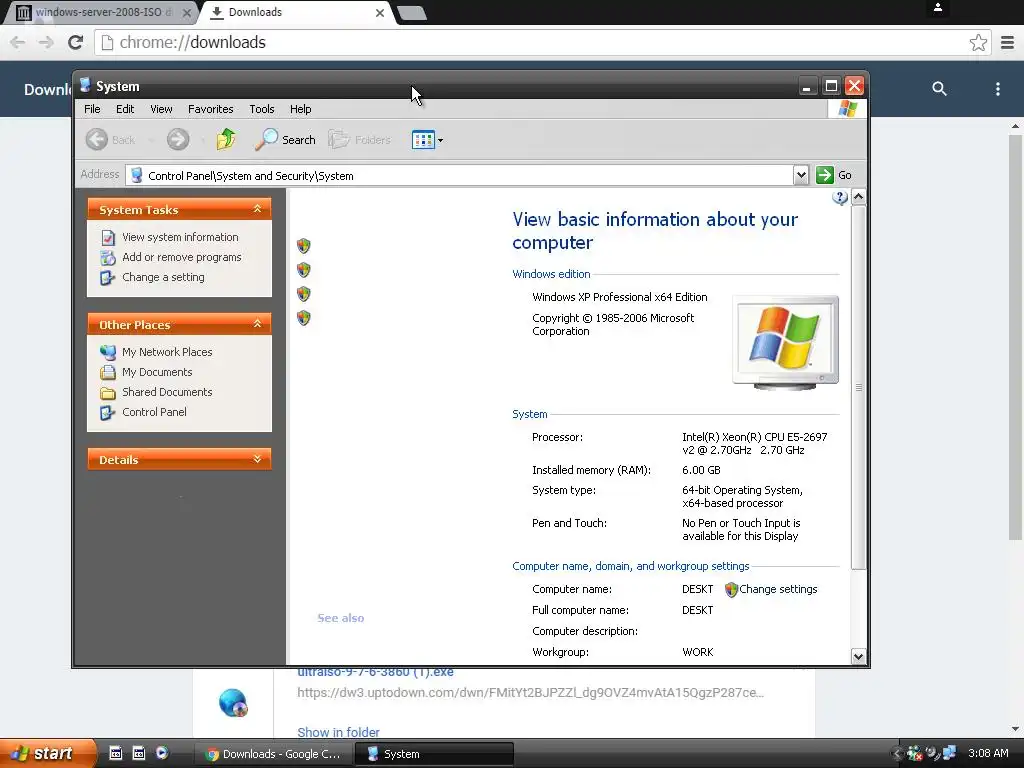Click the My Network Places icon

[108, 353]
